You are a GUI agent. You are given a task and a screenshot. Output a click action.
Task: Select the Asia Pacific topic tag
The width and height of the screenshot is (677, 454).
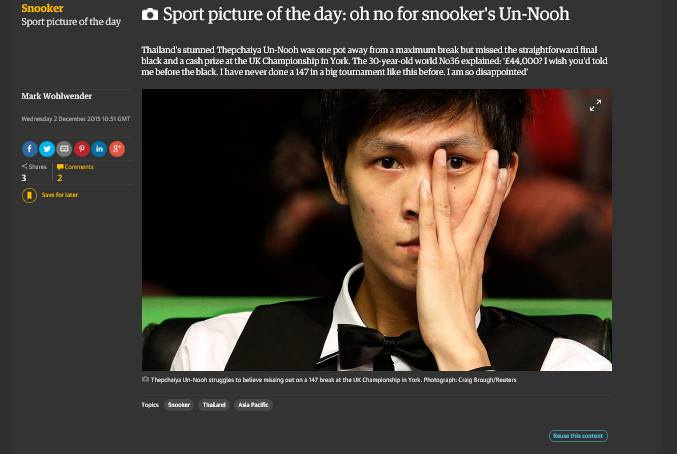[253, 405]
